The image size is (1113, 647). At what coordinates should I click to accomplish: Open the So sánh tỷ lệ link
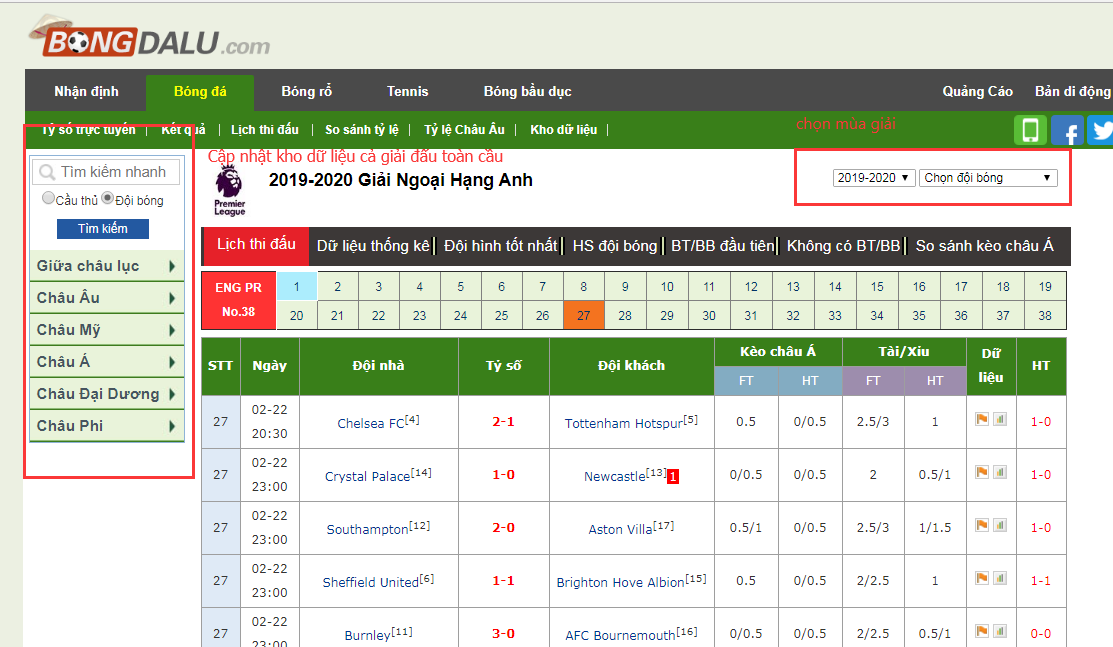(x=362, y=129)
